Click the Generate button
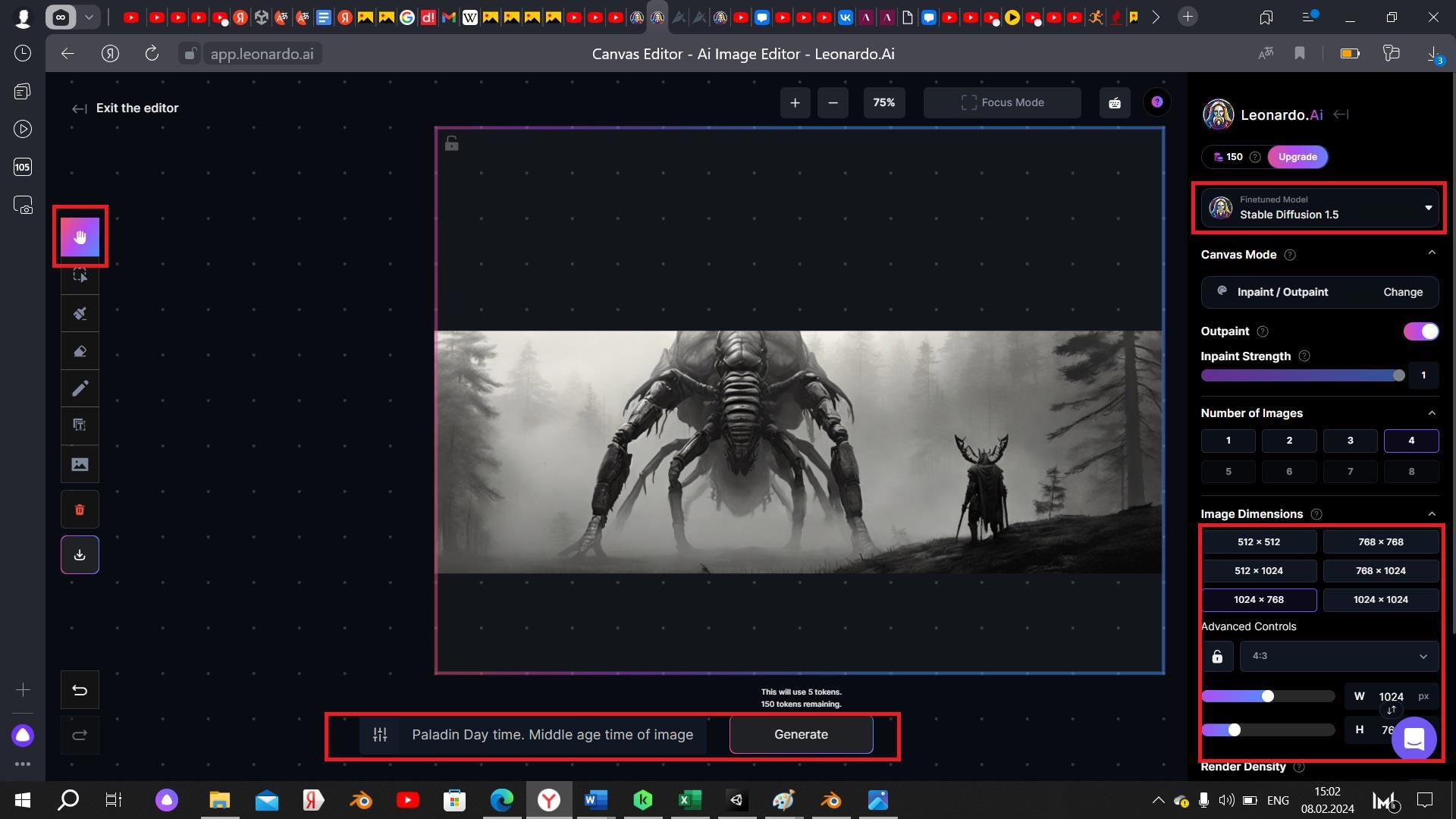 [801, 734]
